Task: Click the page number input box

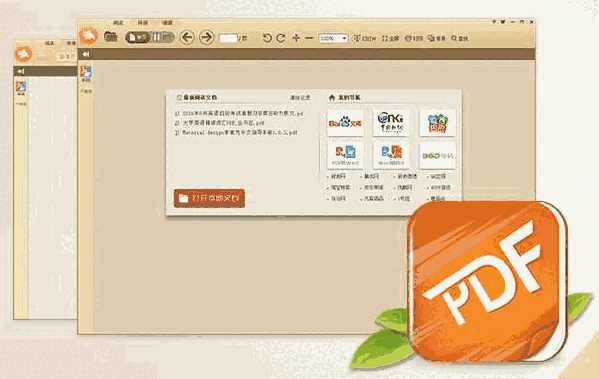Action: [228, 38]
